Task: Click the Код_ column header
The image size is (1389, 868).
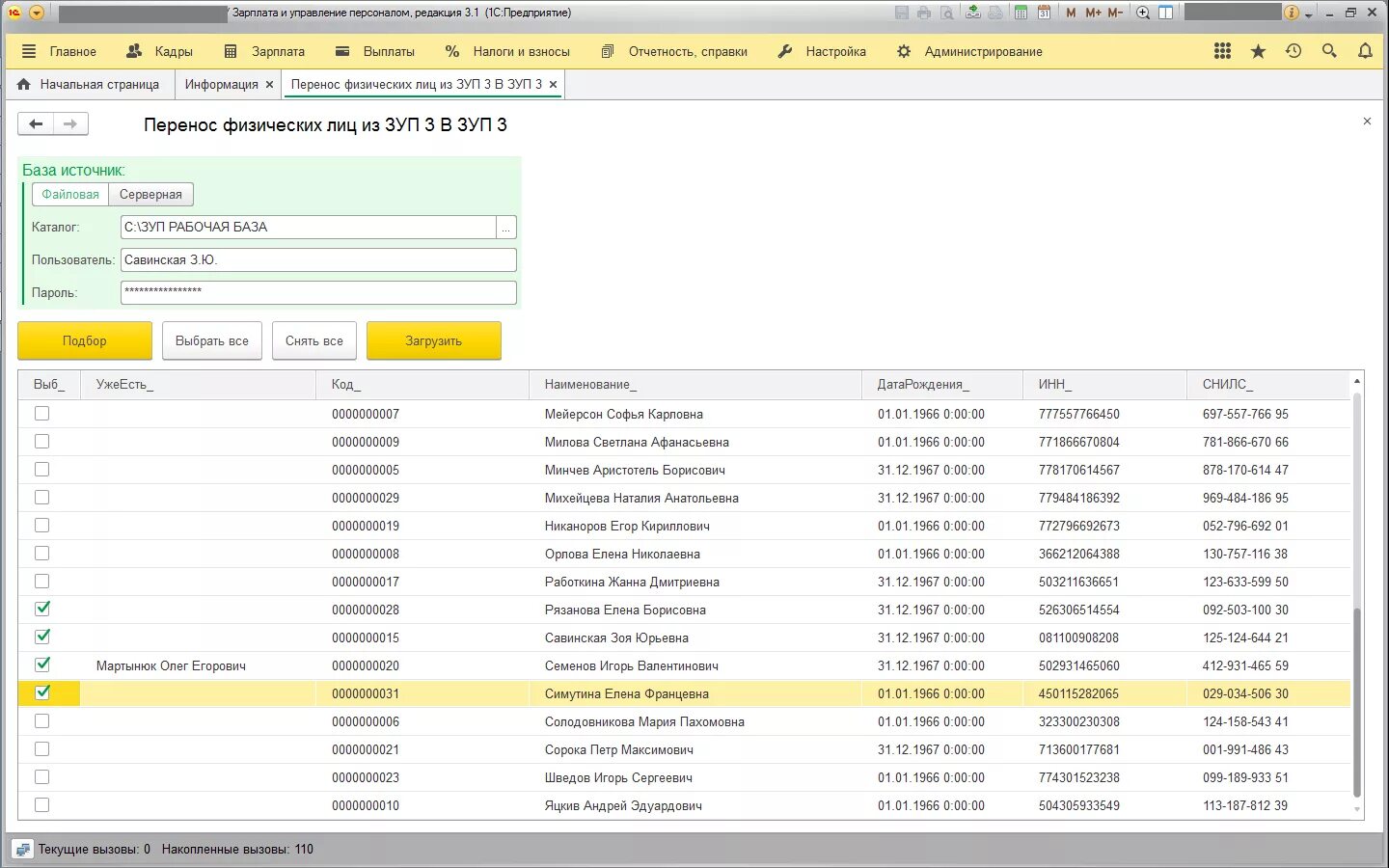Action: pos(422,384)
